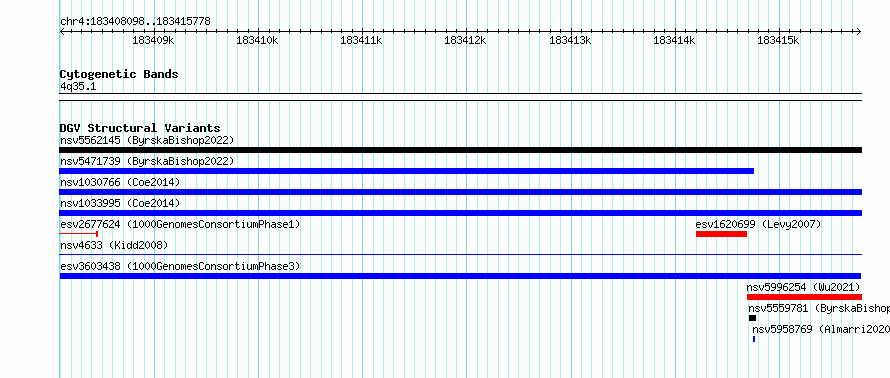Viewport: 890px width, 378px height.
Task: Click the red esv1620699 variant bar
Action: click(721, 234)
